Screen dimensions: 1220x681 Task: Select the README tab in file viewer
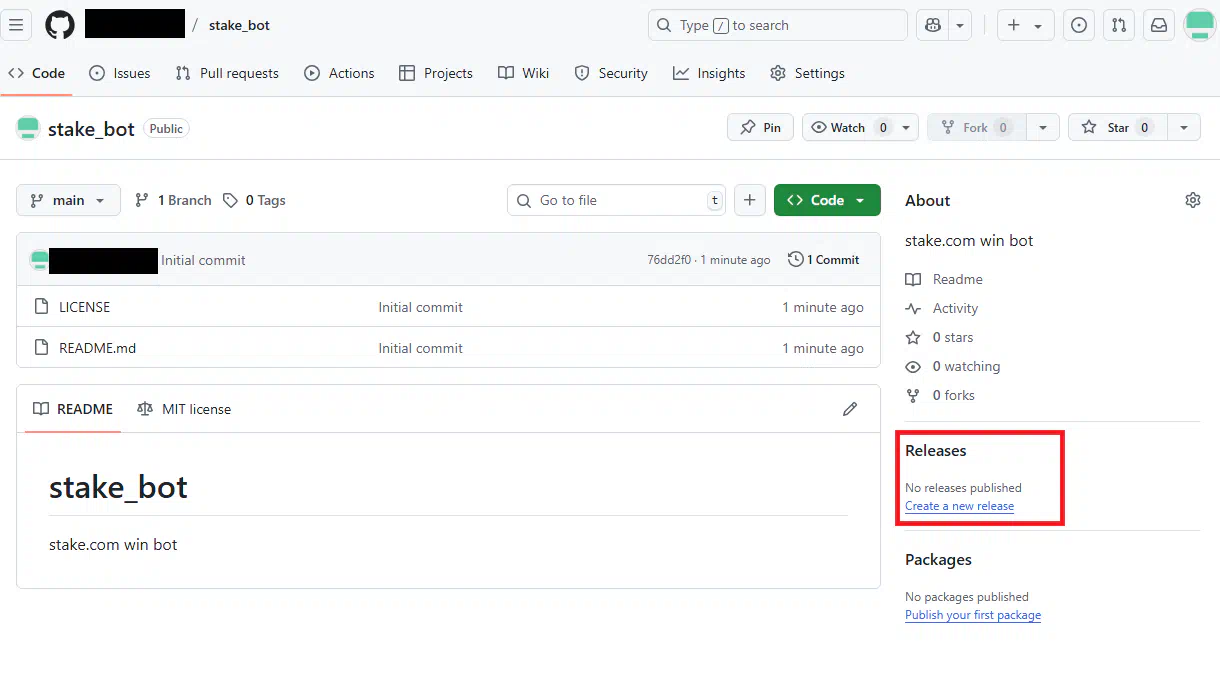pyautogui.click(x=73, y=409)
